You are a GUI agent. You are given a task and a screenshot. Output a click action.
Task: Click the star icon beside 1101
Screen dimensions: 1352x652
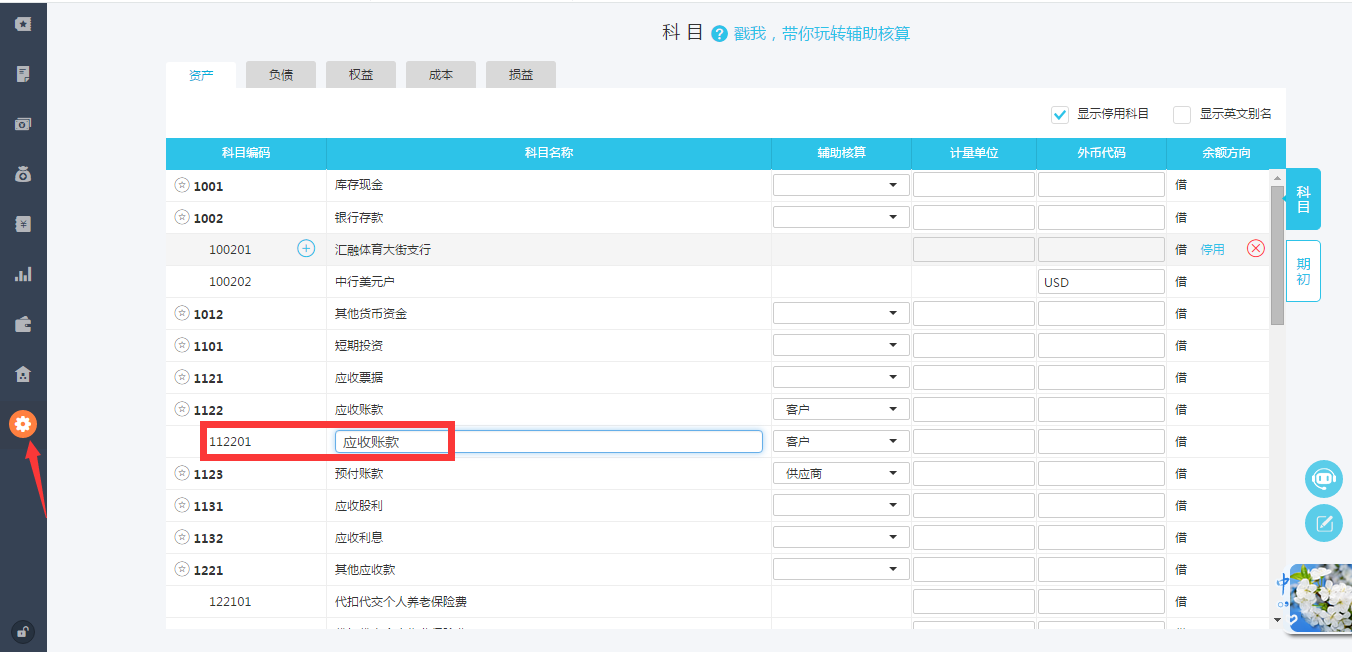coord(182,345)
